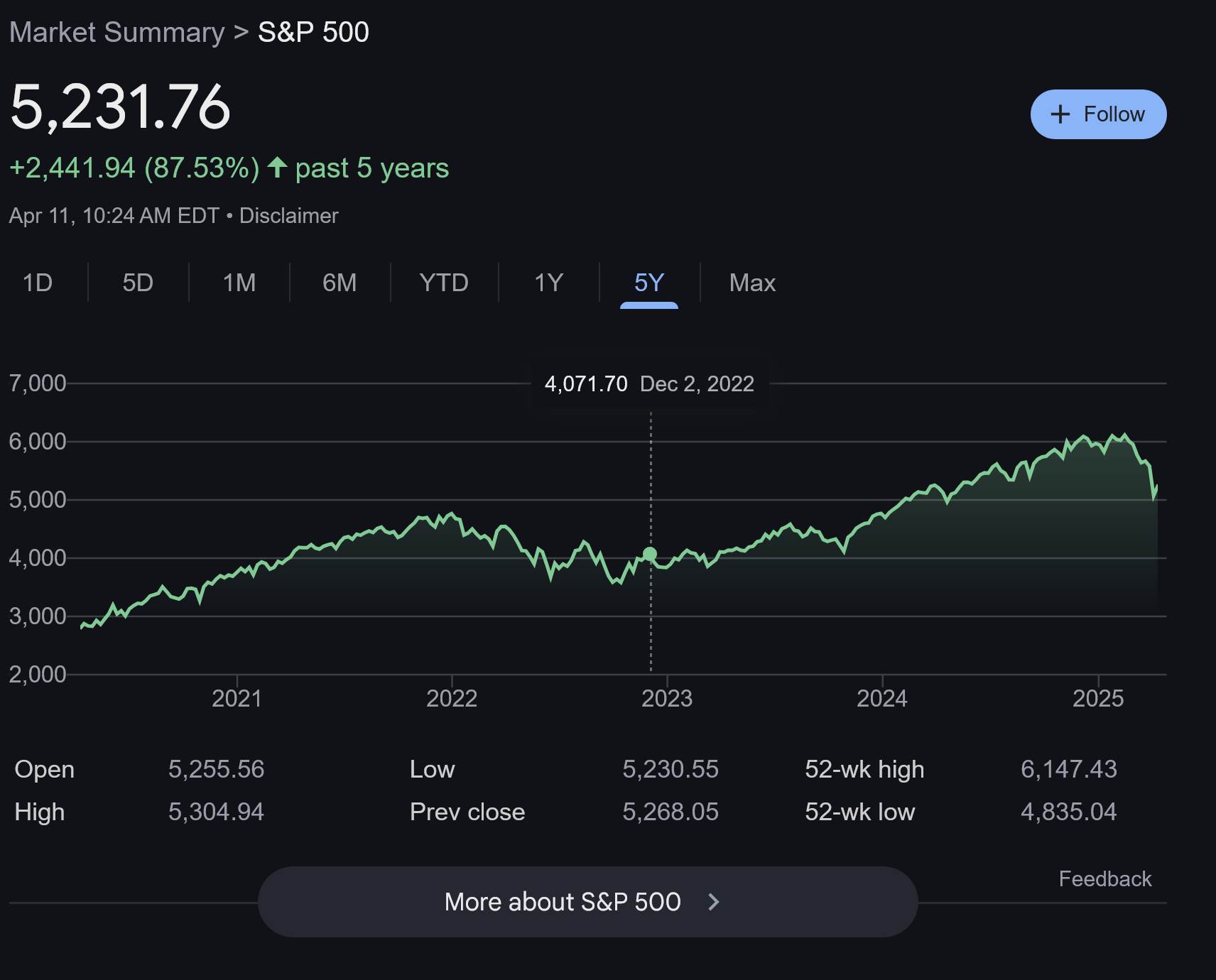Click the 2024 label on chart axis

[x=881, y=699]
